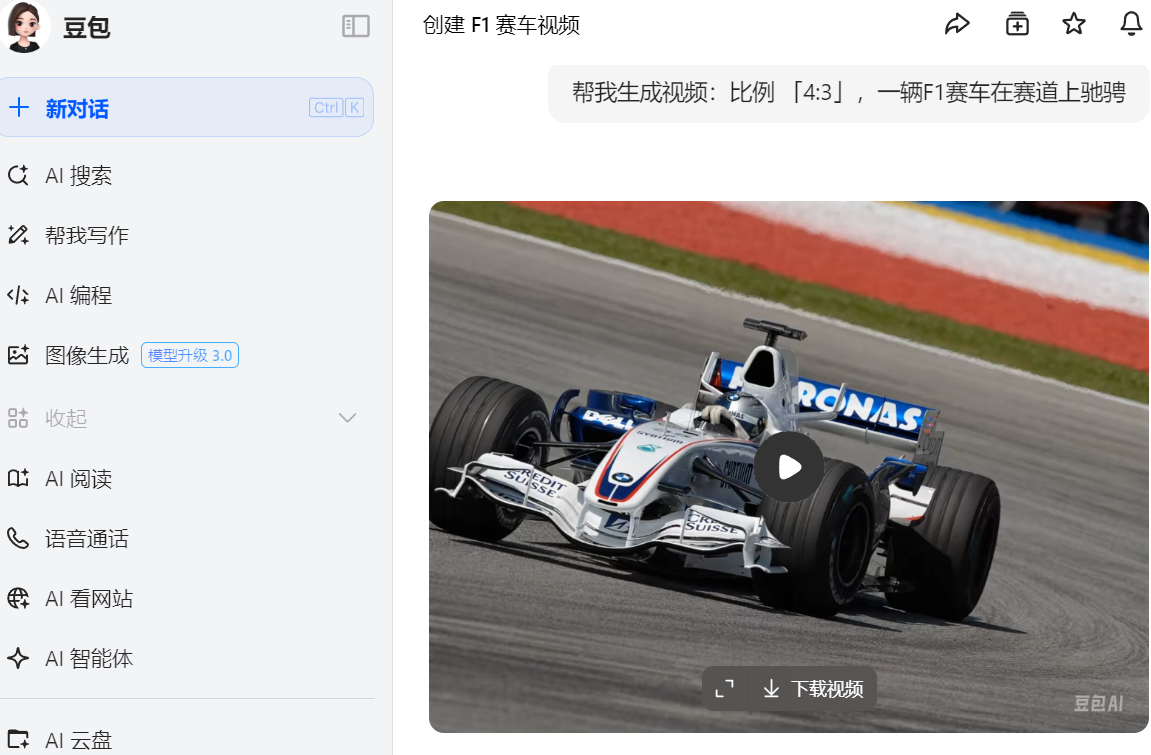The width and height of the screenshot is (1151, 755).
Task: Collapse the sidebar list via 收起 chevron
Action: (347, 418)
